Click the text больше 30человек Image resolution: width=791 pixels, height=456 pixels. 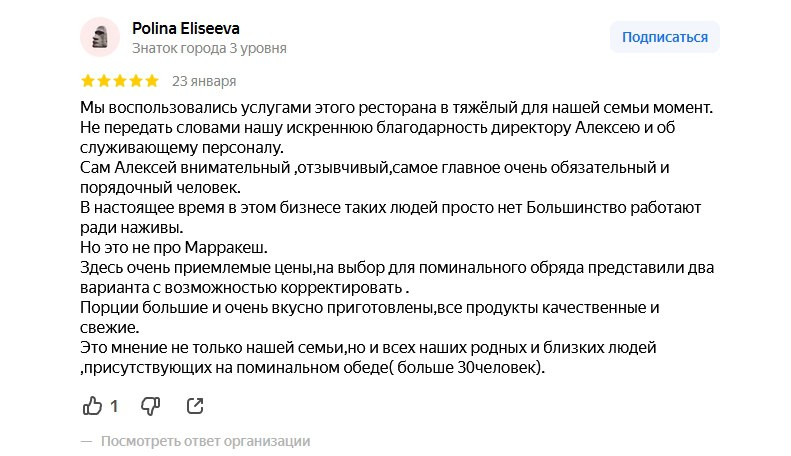[467, 367]
